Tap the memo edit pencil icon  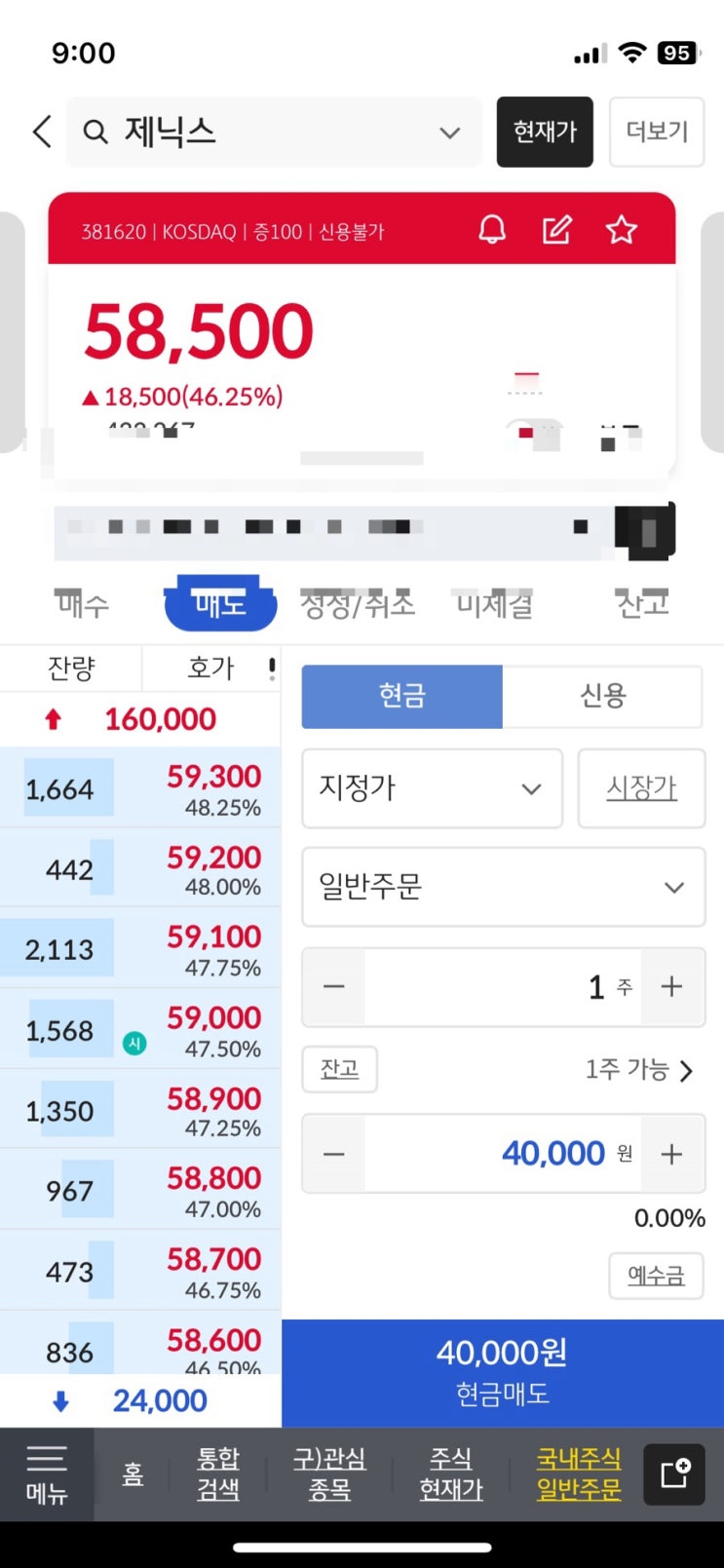click(x=556, y=230)
